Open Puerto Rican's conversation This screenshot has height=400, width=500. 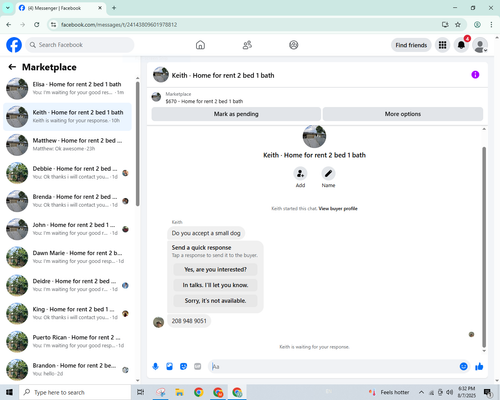pyautogui.click(x=68, y=341)
